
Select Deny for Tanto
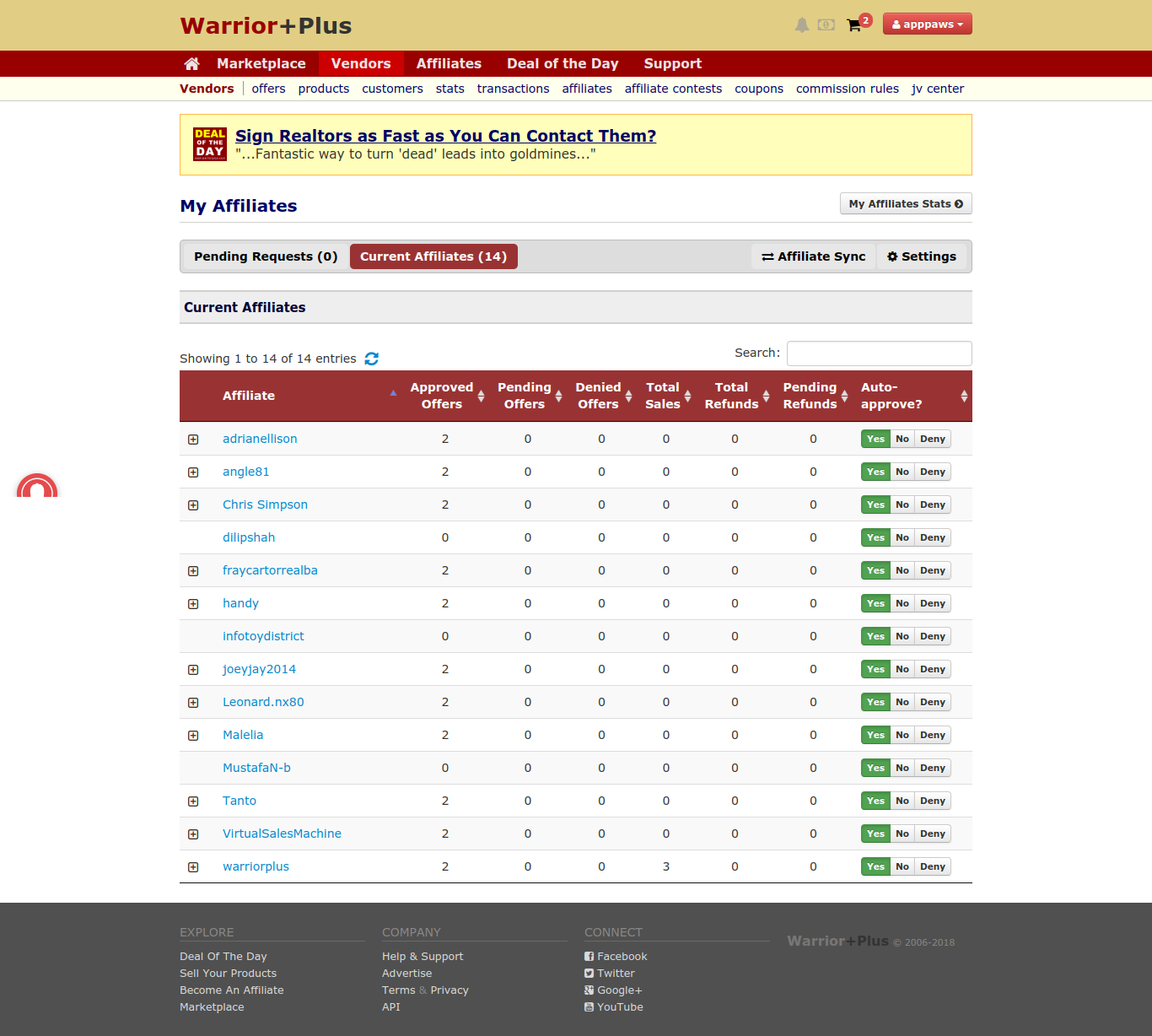click(x=933, y=801)
